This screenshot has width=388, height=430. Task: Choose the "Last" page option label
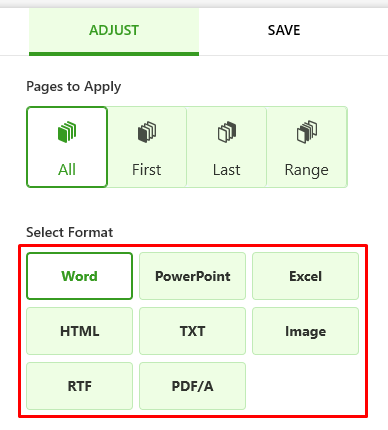click(227, 170)
